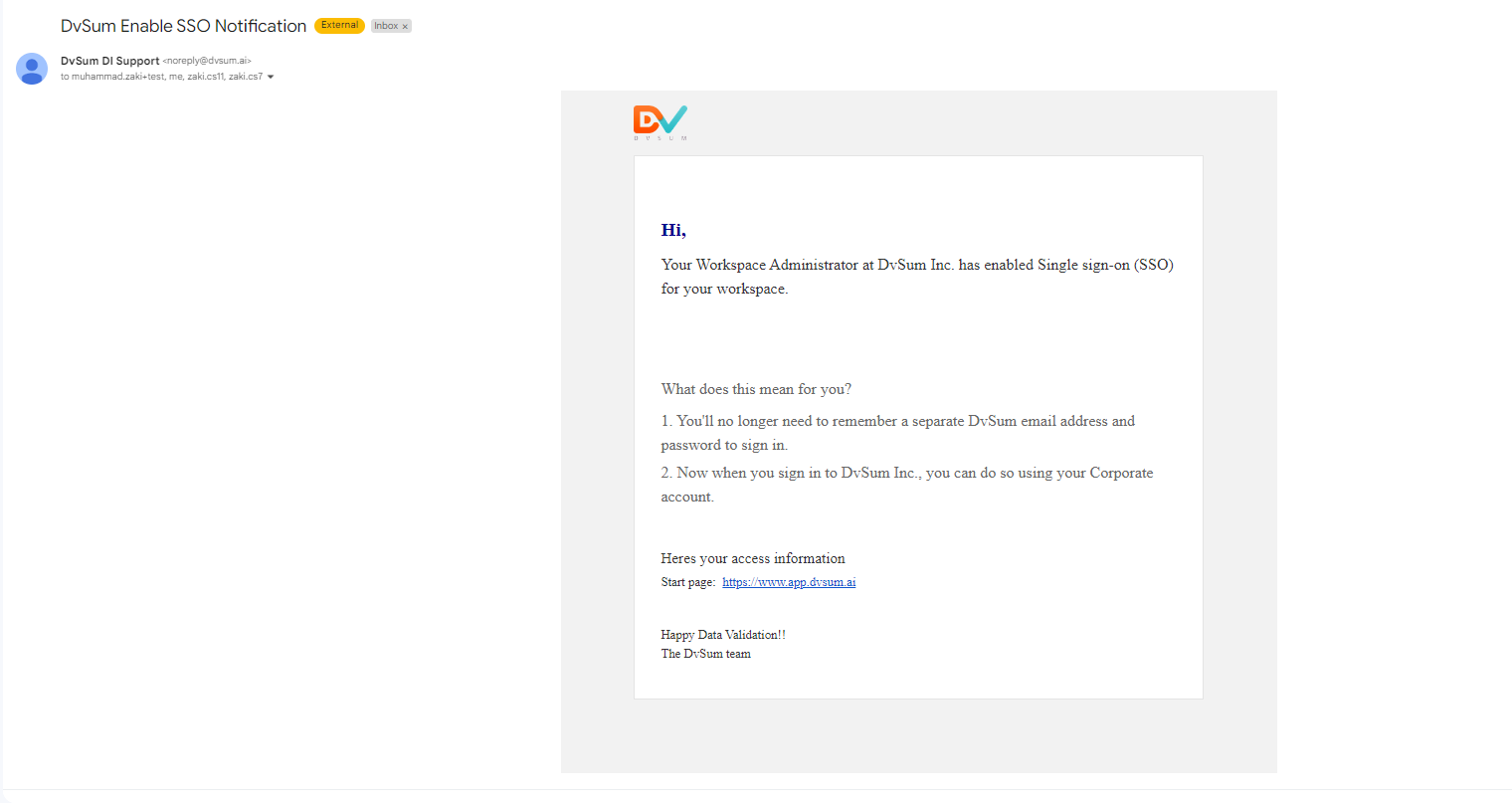The width and height of the screenshot is (1512, 803).
Task: Click 'The DvSum team' signature
Action: (x=705, y=654)
